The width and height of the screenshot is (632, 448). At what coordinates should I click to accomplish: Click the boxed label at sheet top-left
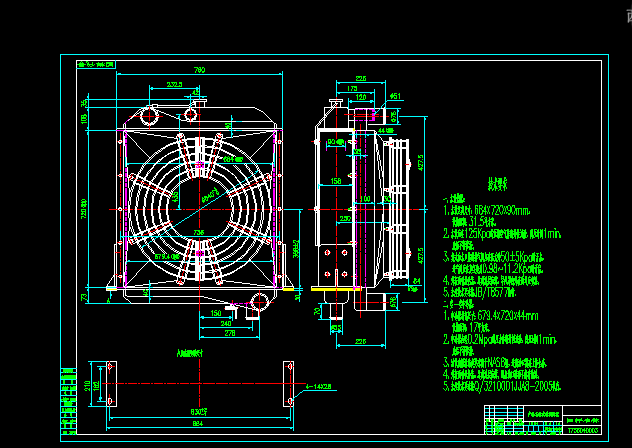[x=96, y=64]
